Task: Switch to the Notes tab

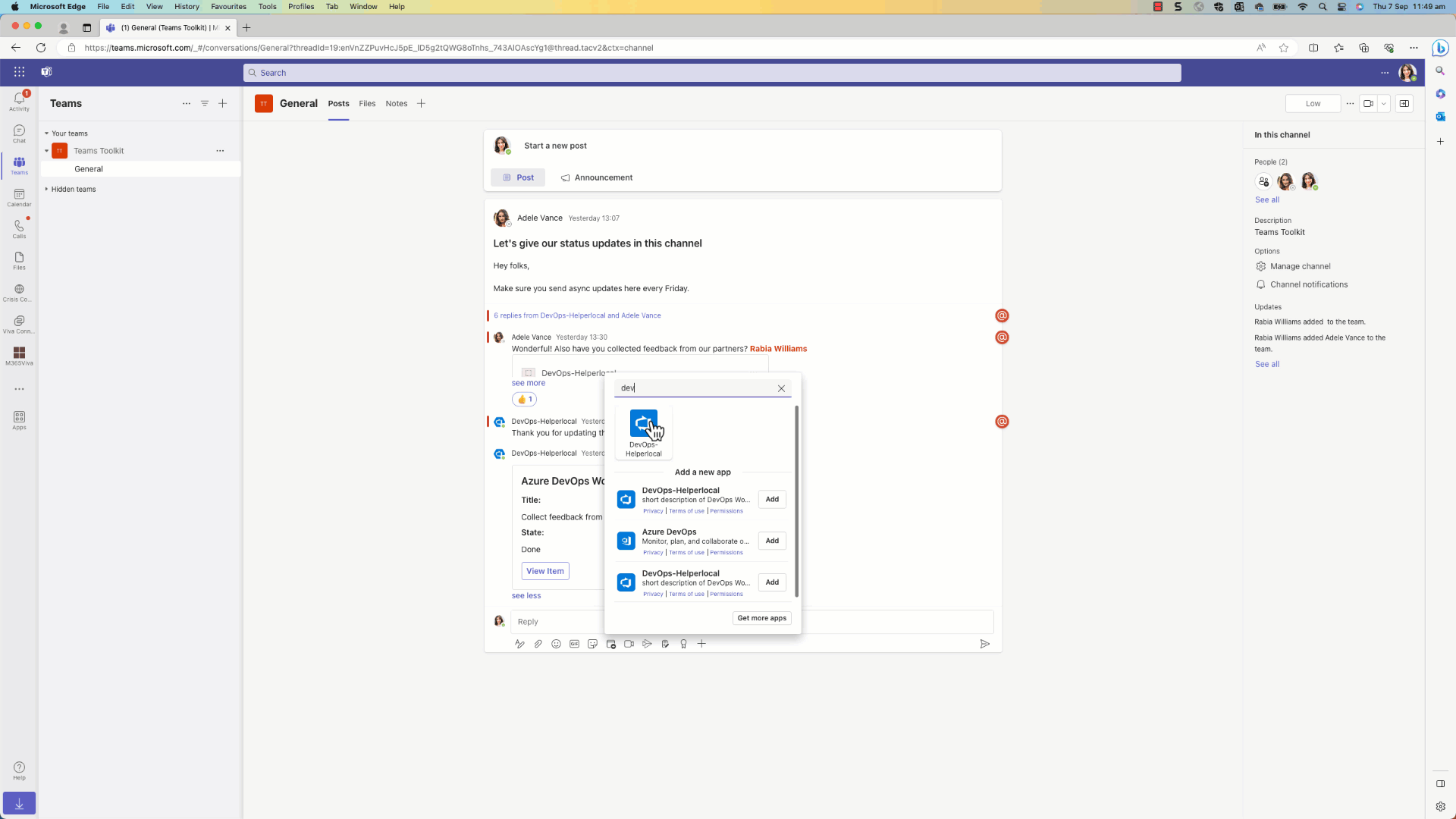Action: point(396,104)
